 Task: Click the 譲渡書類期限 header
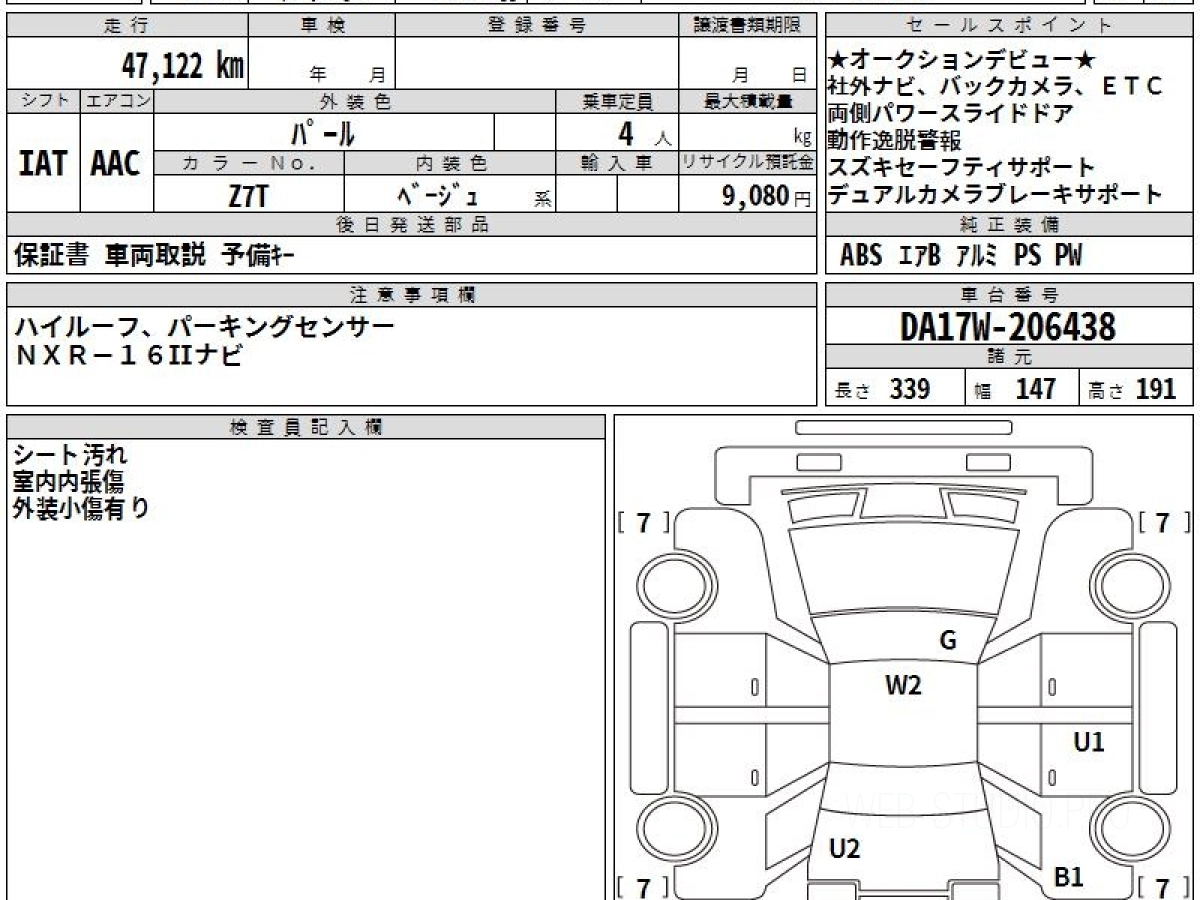tap(748, 26)
